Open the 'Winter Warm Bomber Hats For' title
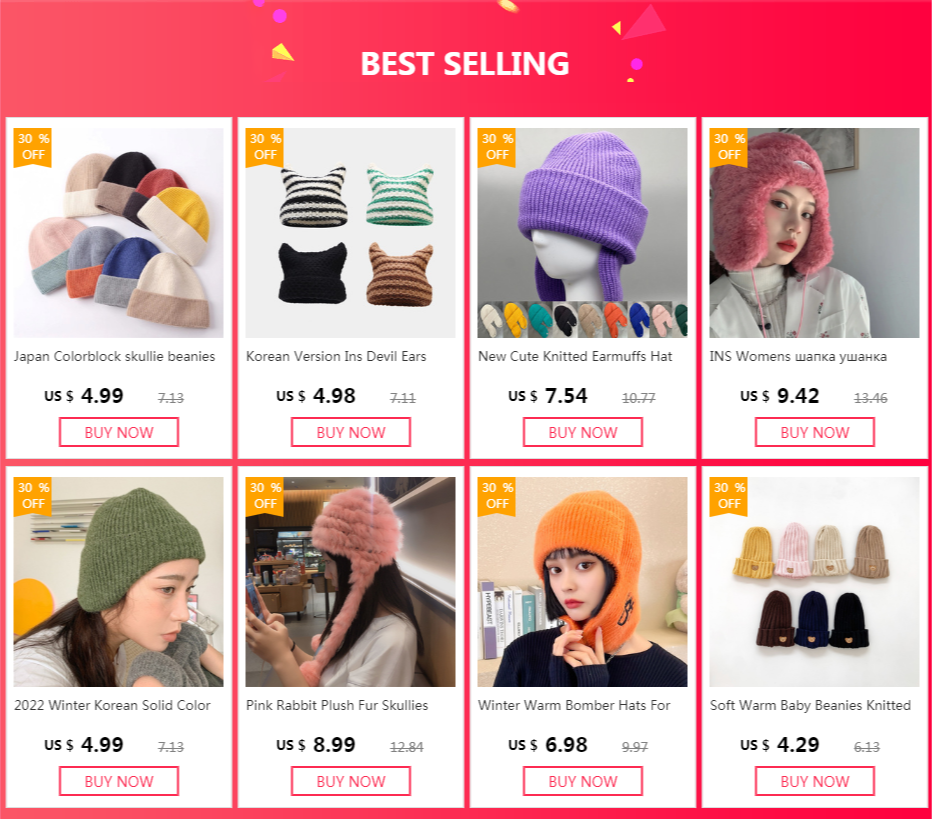The image size is (932, 819). click(x=573, y=705)
